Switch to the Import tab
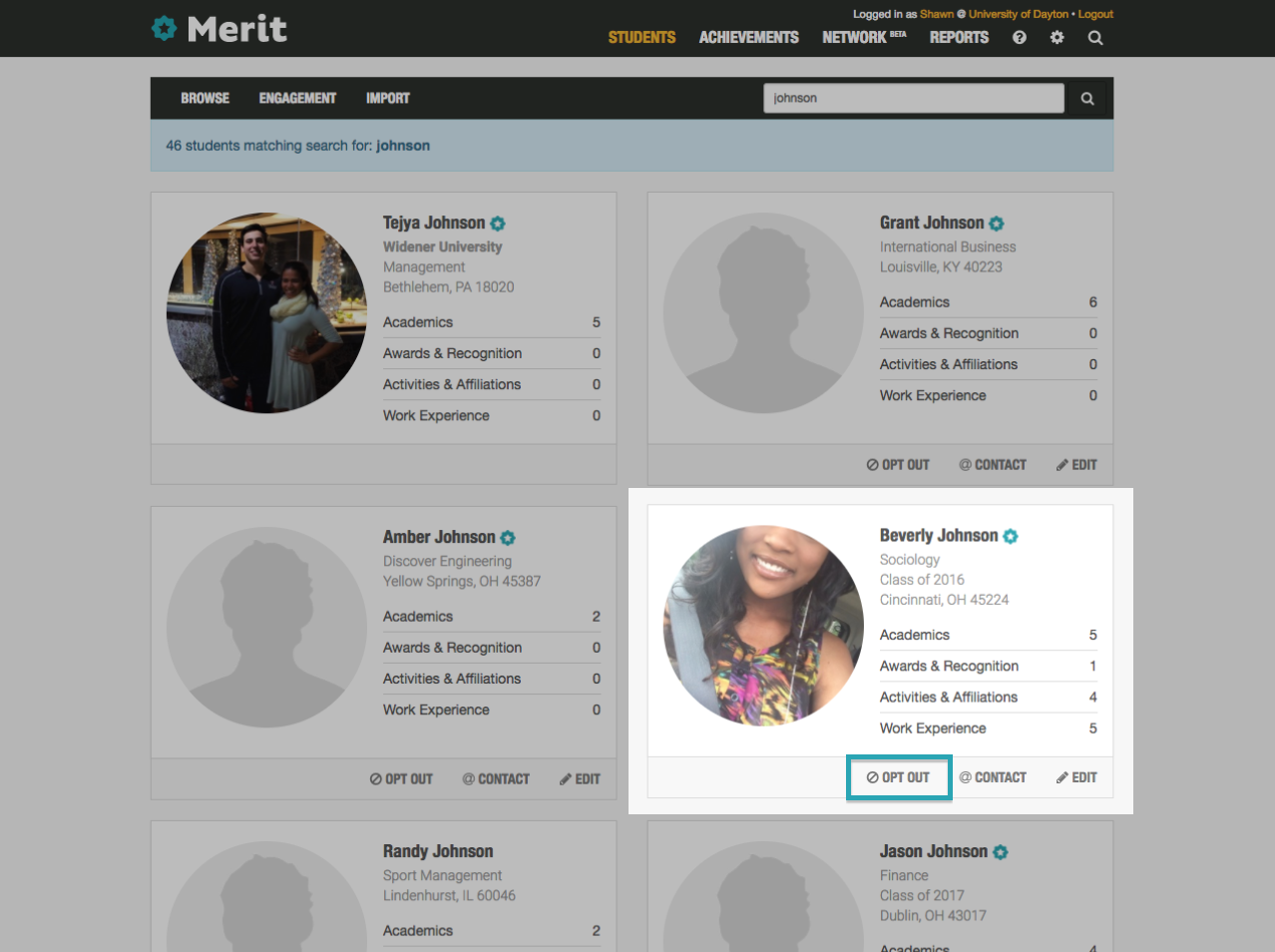Screen dimensions: 1275x952 pyautogui.click(x=388, y=99)
